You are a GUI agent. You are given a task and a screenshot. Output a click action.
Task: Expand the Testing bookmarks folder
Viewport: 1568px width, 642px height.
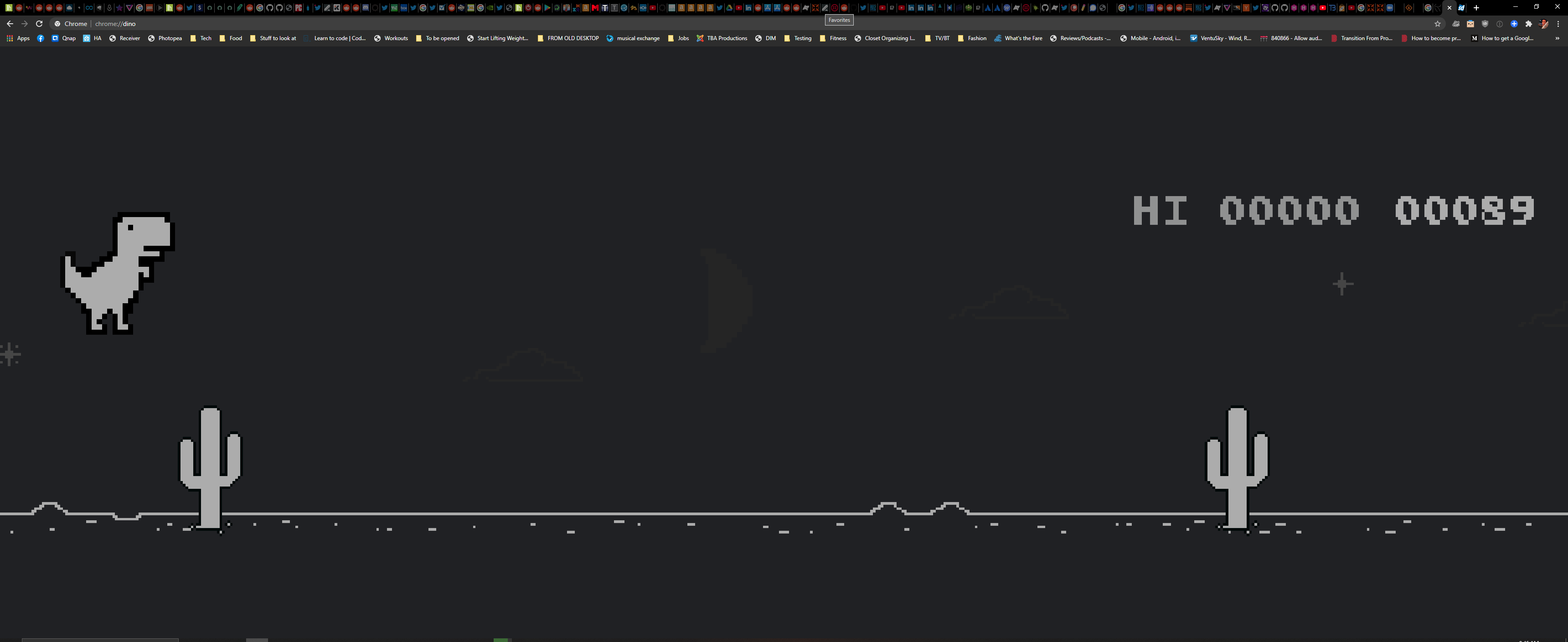(797, 38)
